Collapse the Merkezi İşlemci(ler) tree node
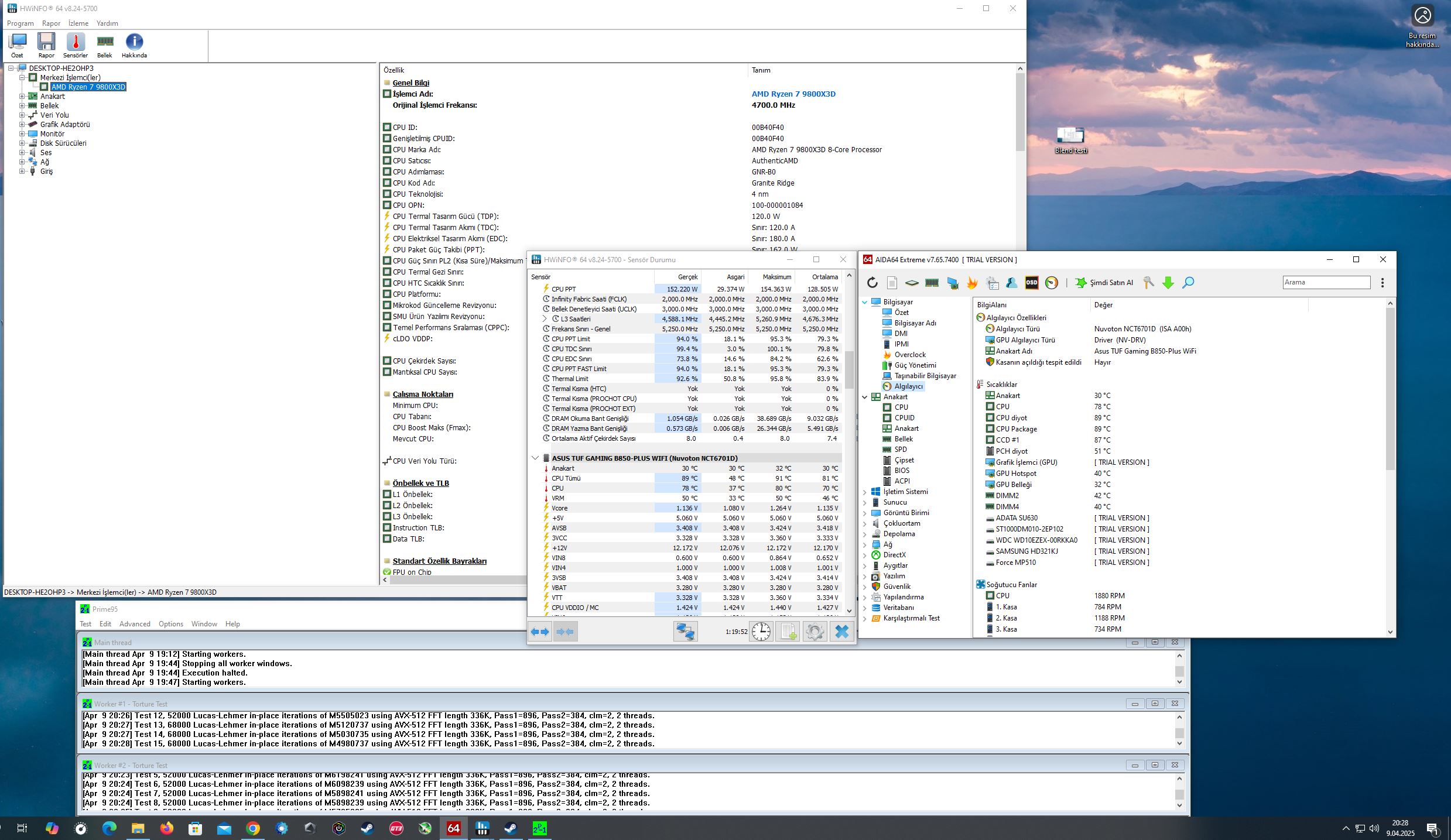The height and width of the screenshot is (840, 1451). pyautogui.click(x=22, y=77)
